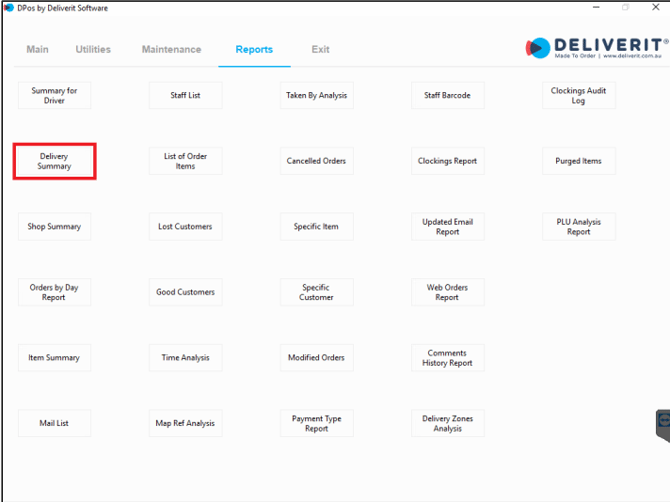Launch the Payment Type Report
The image size is (670, 502).
pyautogui.click(x=316, y=423)
